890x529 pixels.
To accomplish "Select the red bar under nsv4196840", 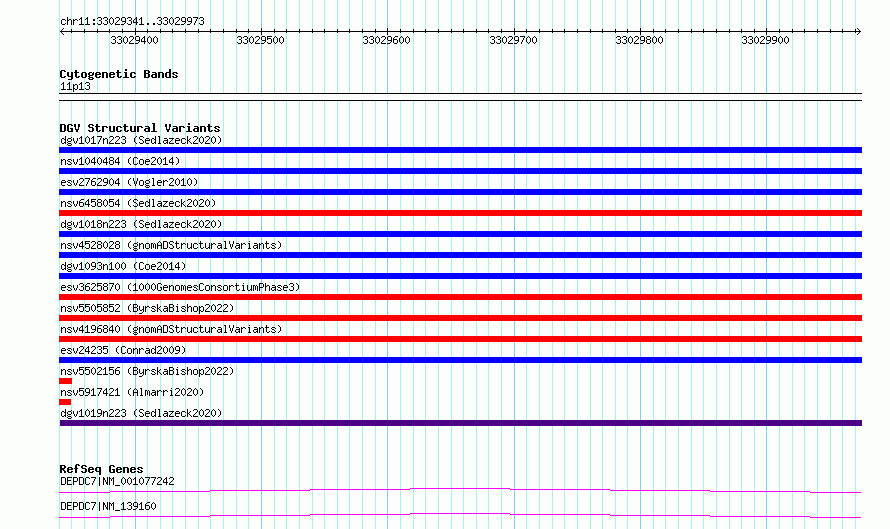I will [x=460, y=339].
